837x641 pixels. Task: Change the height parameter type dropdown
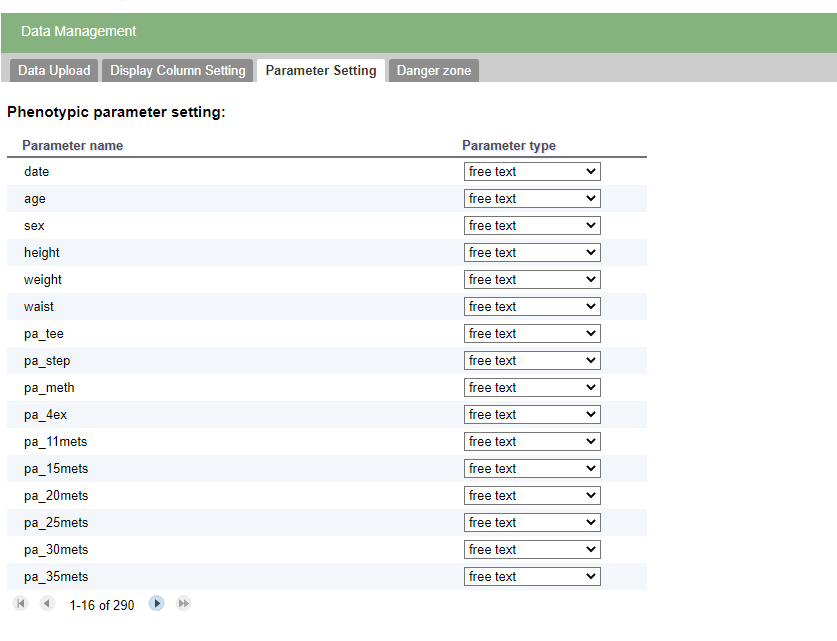[532, 252]
